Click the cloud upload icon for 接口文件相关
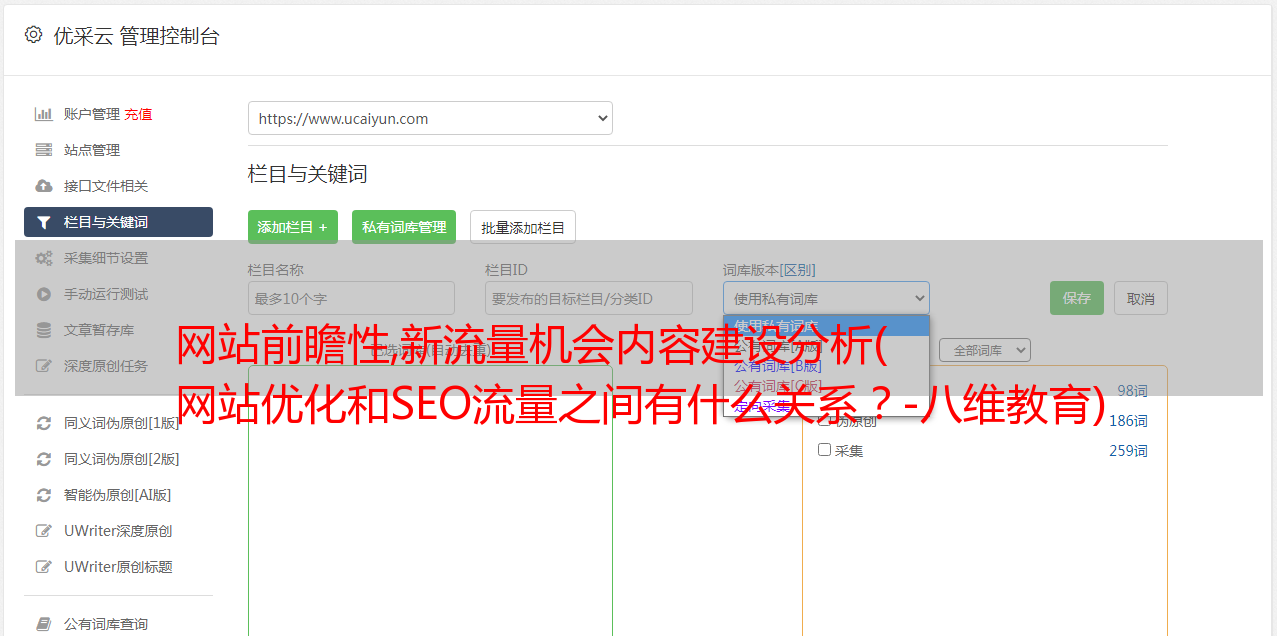This screenshot has height=636, width=1277. (43, 186)
